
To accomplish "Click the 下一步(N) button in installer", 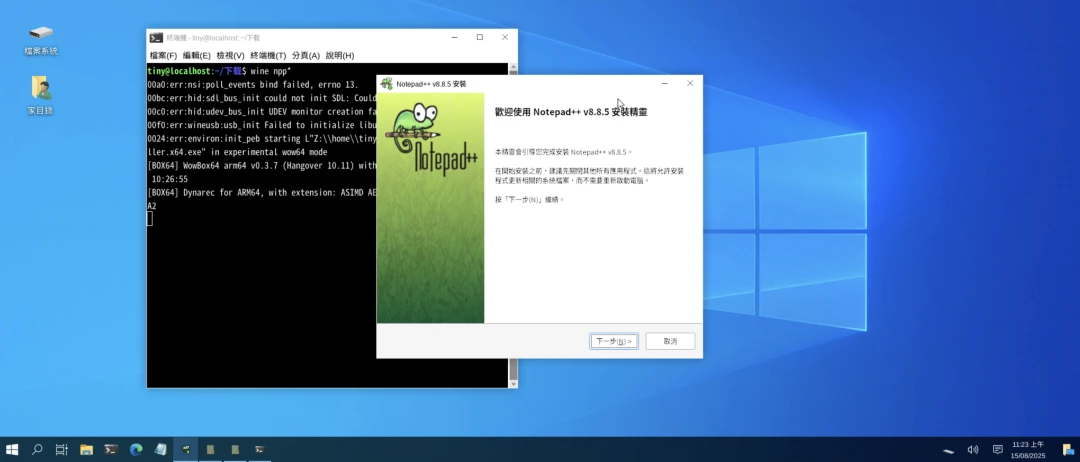I will [x=614, y=341].
